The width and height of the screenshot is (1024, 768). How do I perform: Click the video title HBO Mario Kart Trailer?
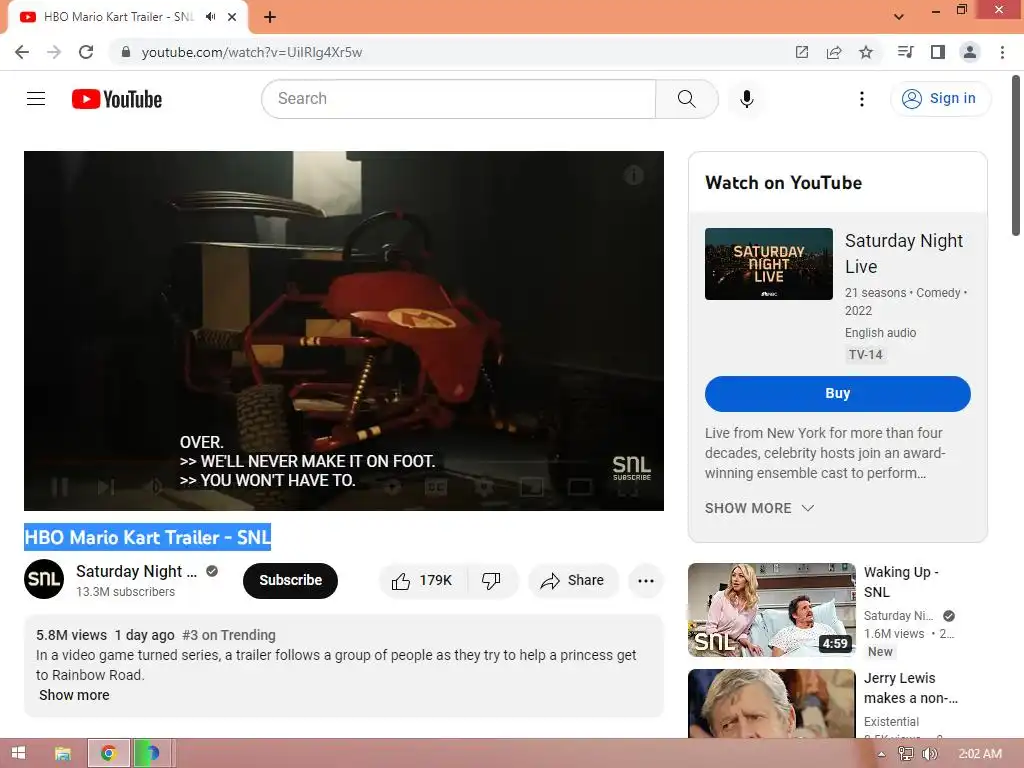148,537
